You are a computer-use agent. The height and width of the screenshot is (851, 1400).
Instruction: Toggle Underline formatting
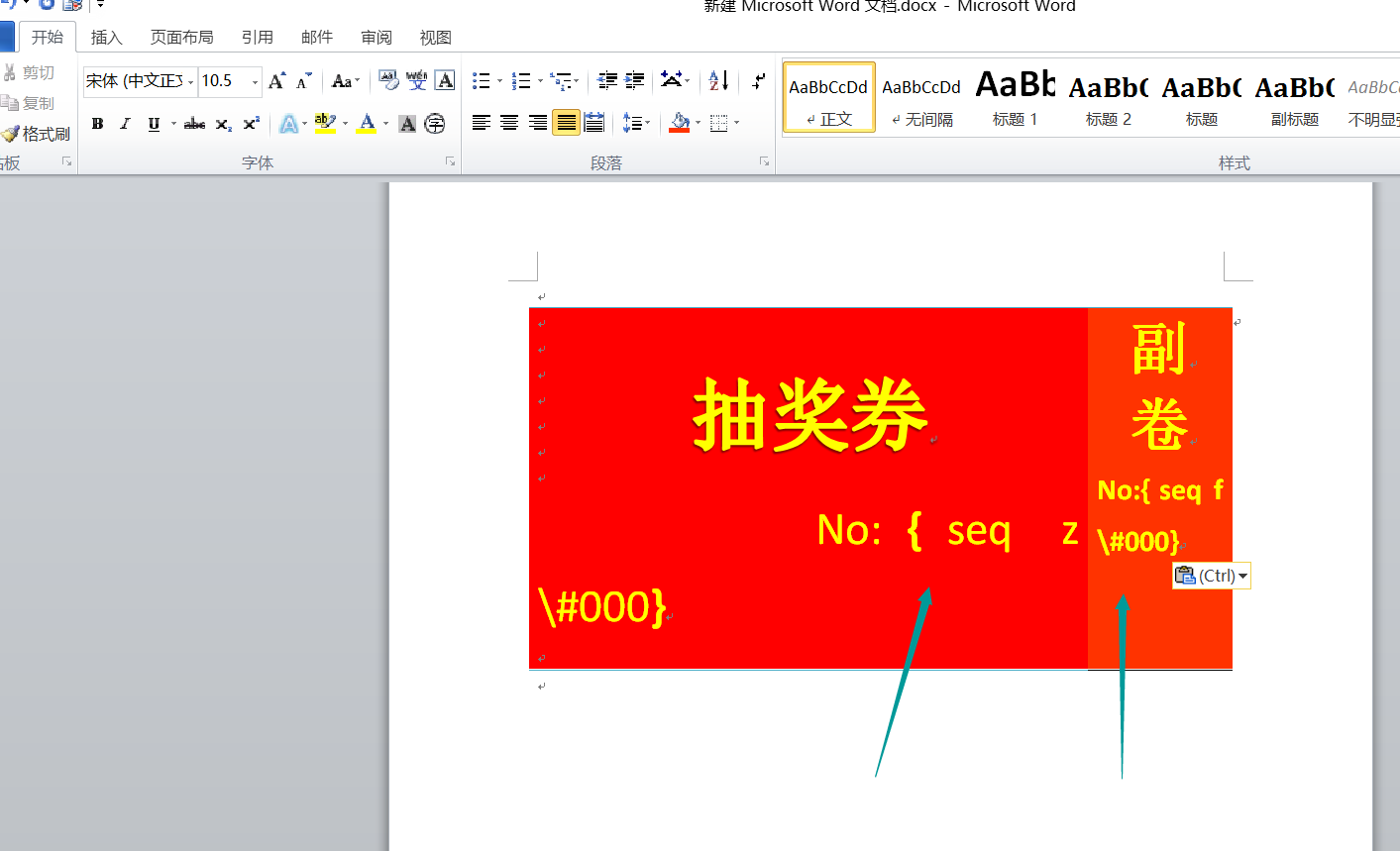tap(154, 124)
